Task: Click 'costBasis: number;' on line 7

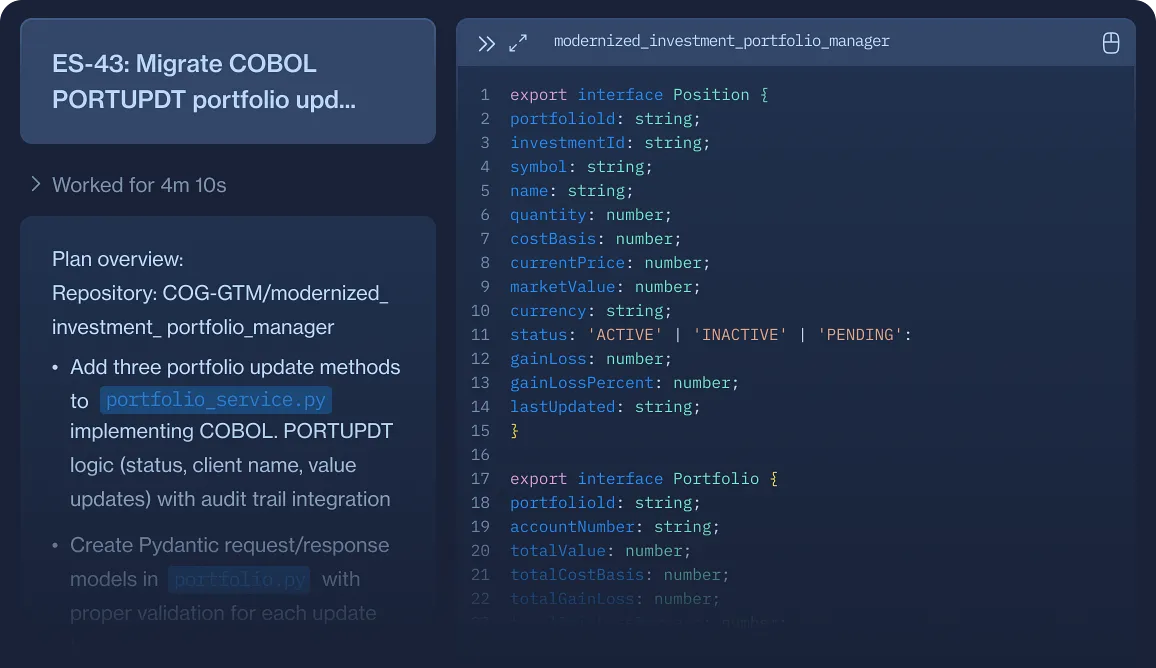Action: click(x=596, y=238)
